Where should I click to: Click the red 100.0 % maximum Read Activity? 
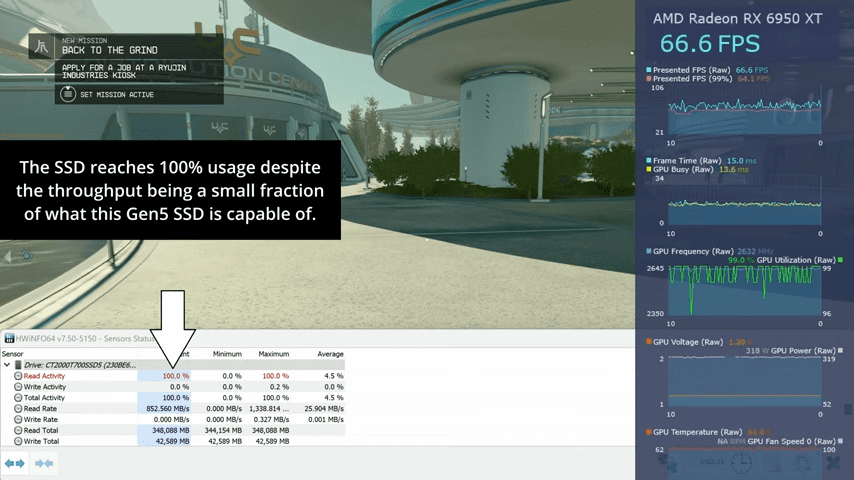tap(276, 376)
